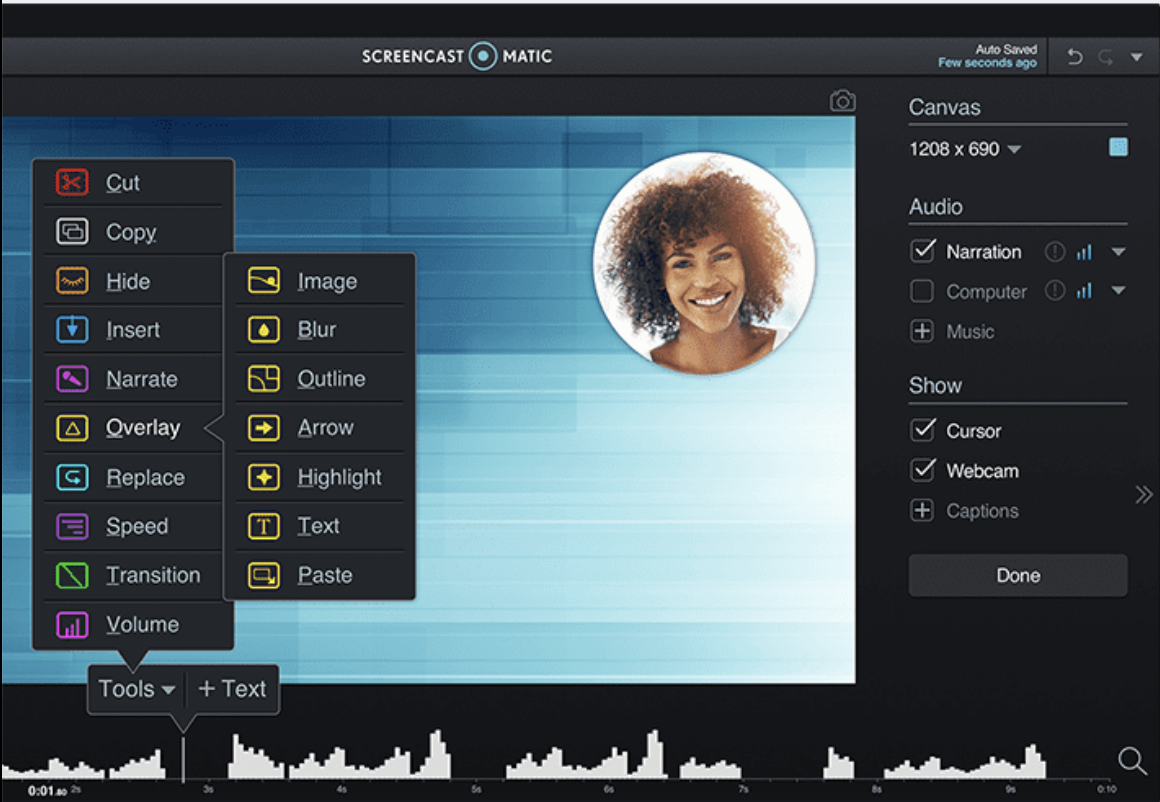Click the + Text button
The width and height of the screenshot is (1160, 802).
point(232,689)
